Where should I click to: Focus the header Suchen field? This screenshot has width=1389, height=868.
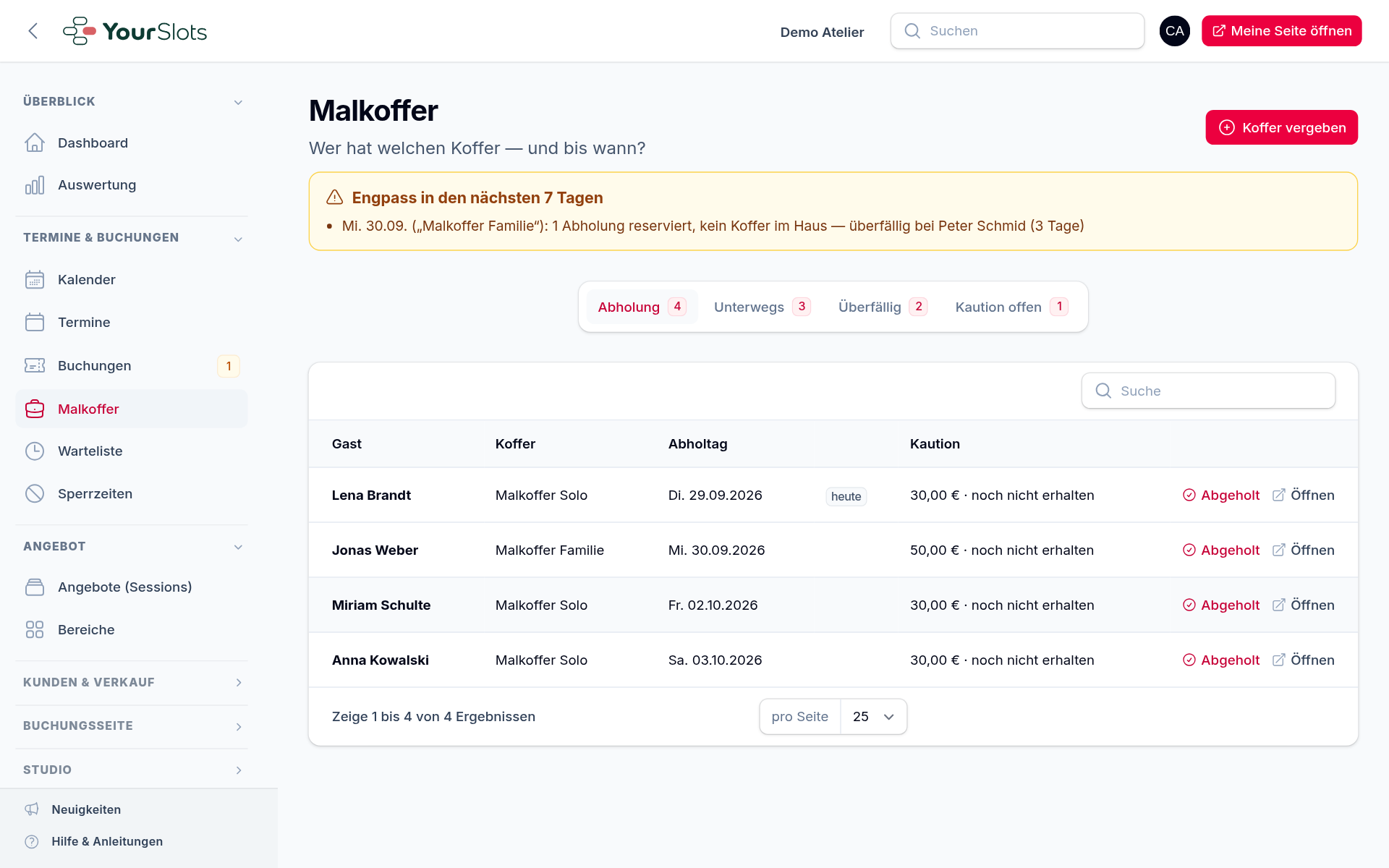click(x=1017, y=31)
